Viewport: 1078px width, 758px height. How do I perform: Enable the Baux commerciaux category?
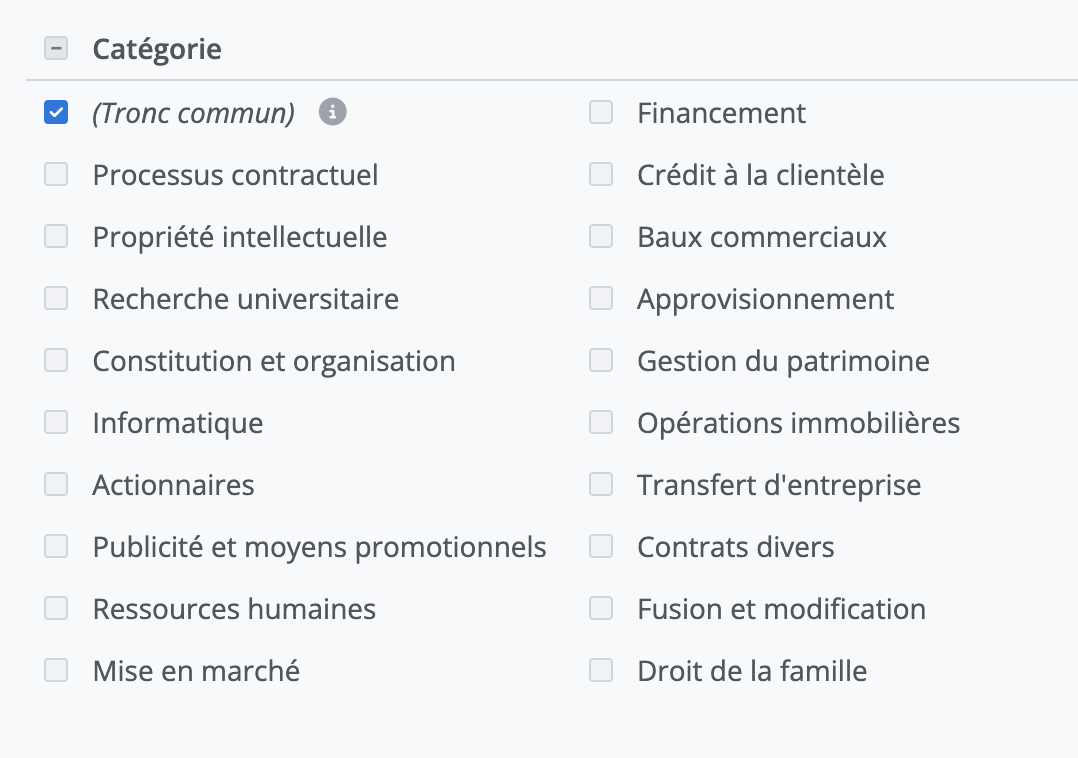[601, 237]
